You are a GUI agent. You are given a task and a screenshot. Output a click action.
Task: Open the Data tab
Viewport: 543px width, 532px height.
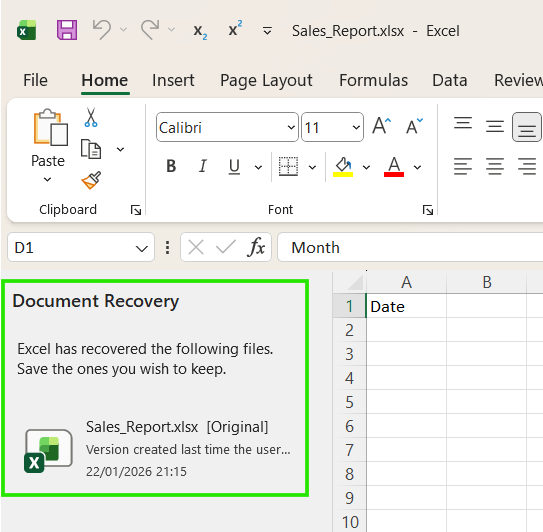[449, 80]
